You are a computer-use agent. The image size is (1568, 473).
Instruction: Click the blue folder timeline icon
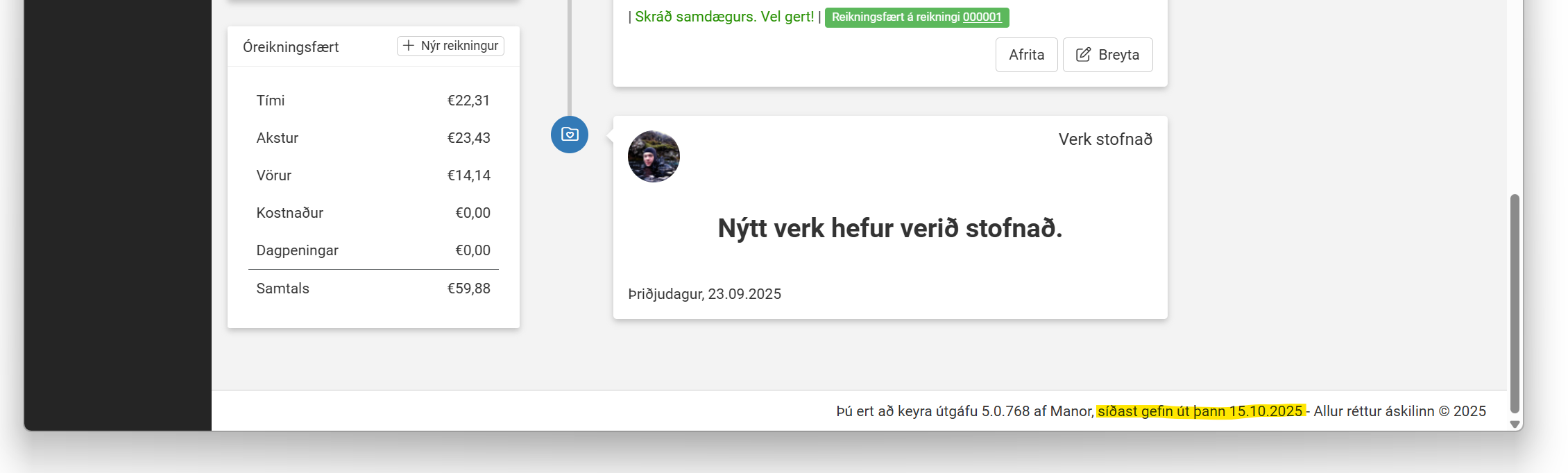point(570,135)
